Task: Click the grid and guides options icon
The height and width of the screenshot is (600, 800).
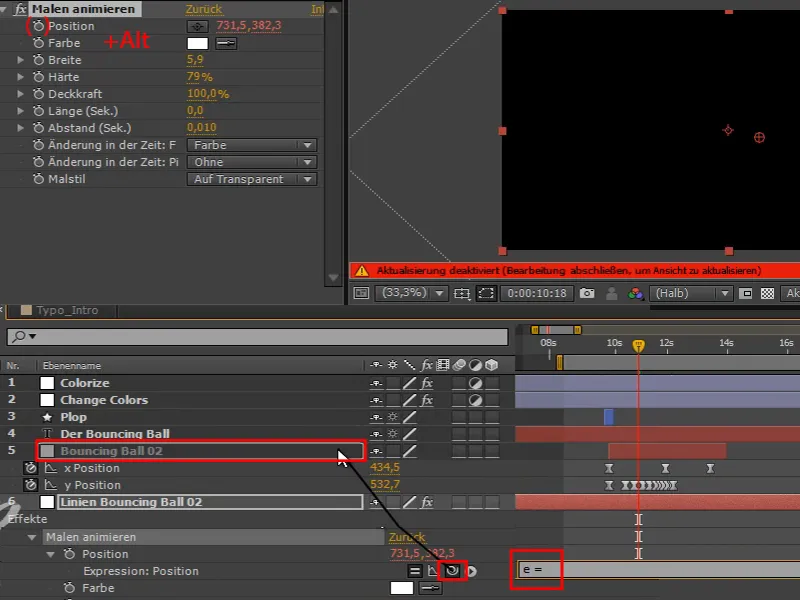Action: [462, 293]
